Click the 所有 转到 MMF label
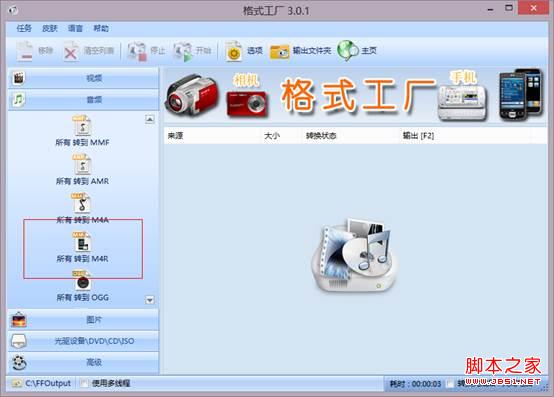This screenshot has width=554, height=397. 82,142
